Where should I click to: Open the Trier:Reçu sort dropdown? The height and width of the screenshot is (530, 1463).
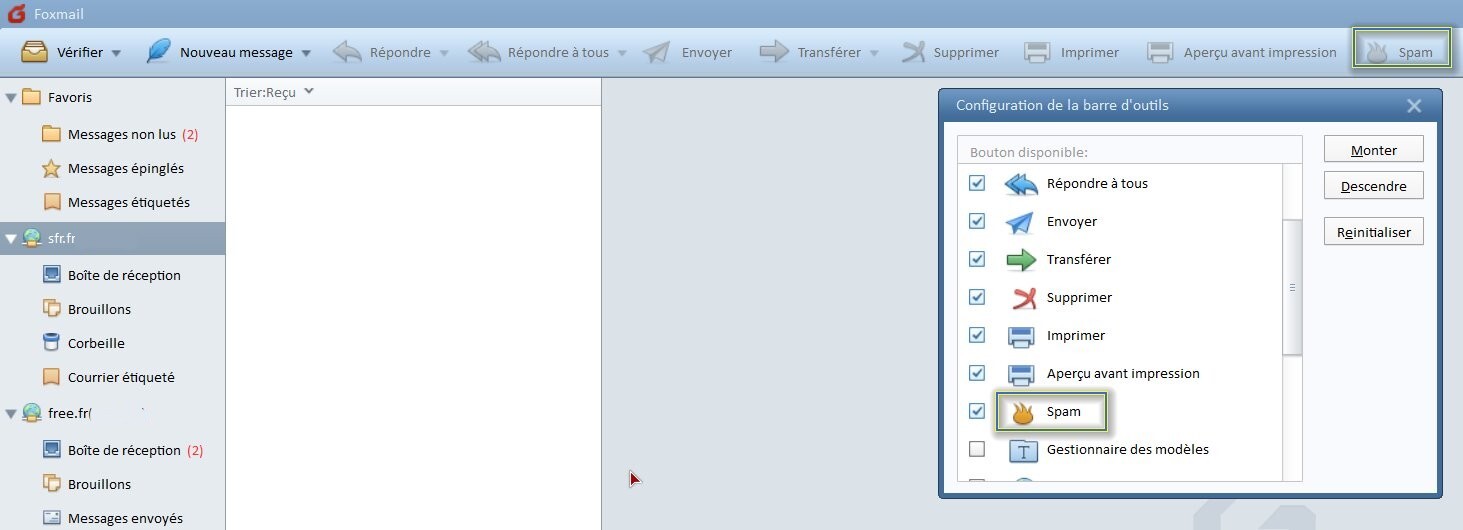pyautogui.click(x=274, y=92)
